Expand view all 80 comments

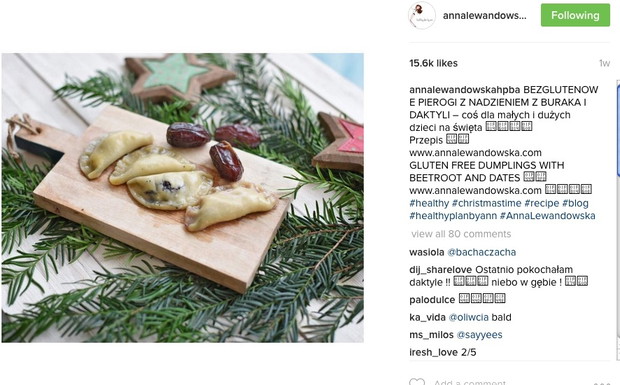click(x=461, y=234)
